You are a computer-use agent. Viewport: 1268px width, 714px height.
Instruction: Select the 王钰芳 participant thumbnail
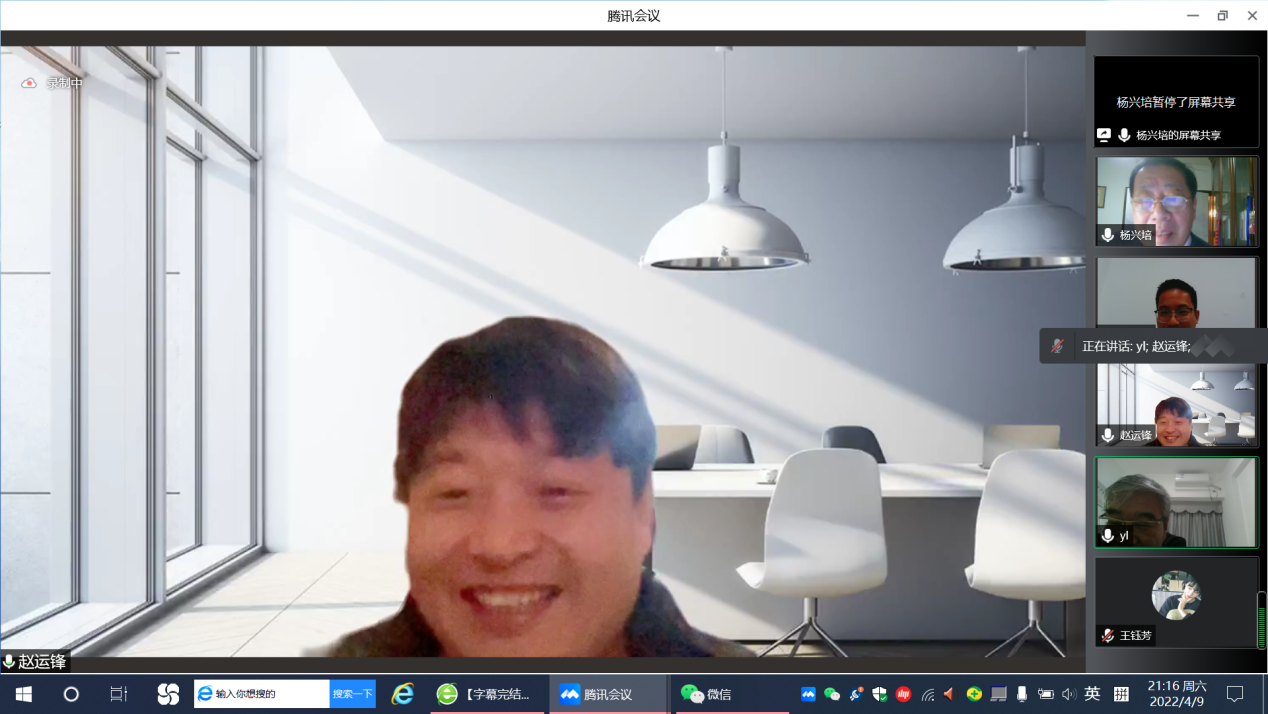click(1175, 601)
